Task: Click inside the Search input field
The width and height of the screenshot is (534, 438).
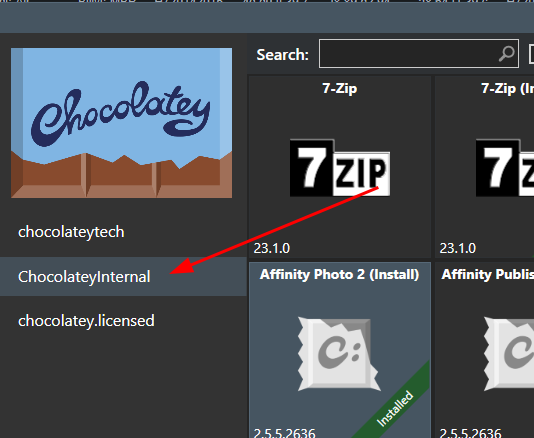Action: pyautogui.click(x=419, y=53)
